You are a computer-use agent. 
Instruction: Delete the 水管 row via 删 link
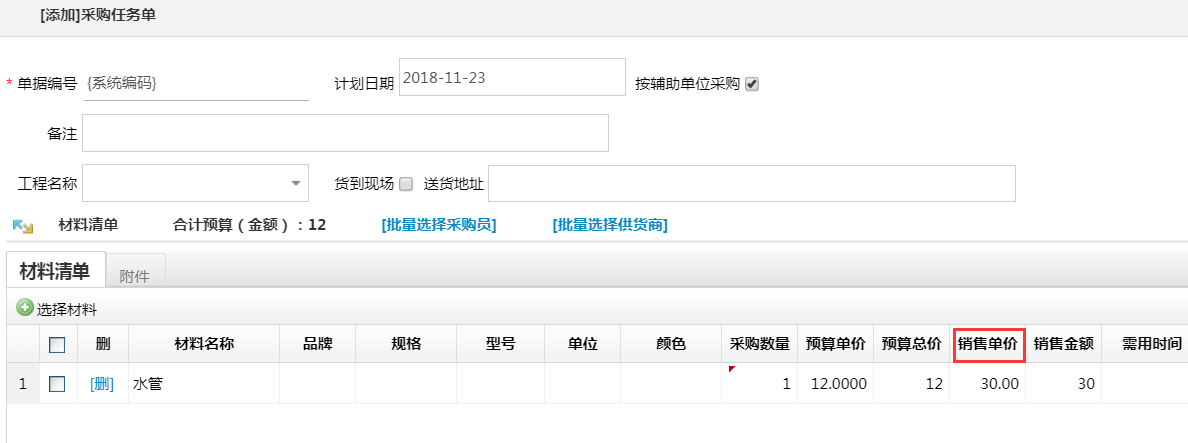(102, 384)
